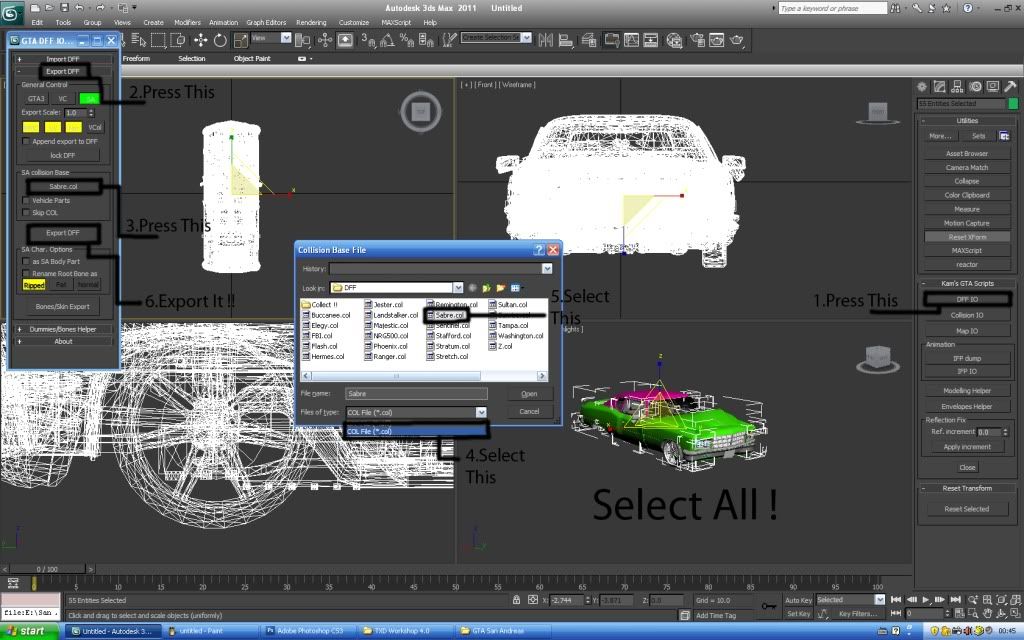
Task: Switch to the Object Paint ribbon tab
Action: (x=252, y=59)
